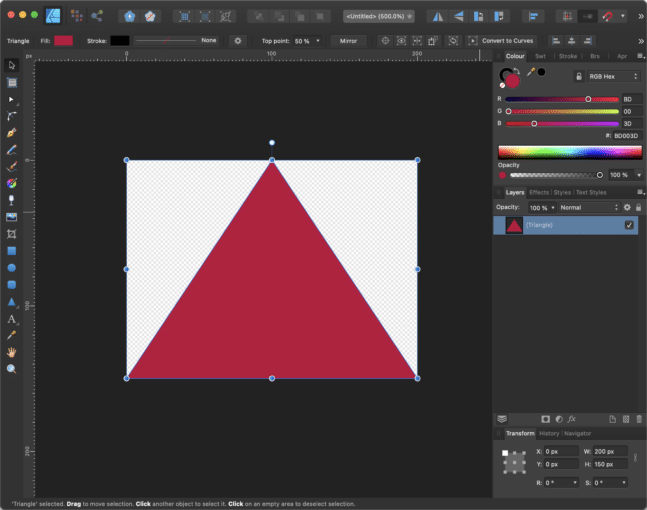This screenshot has width=647, height=510.
Task: Select the Fill gradient tool
Action: coord(12,183)
